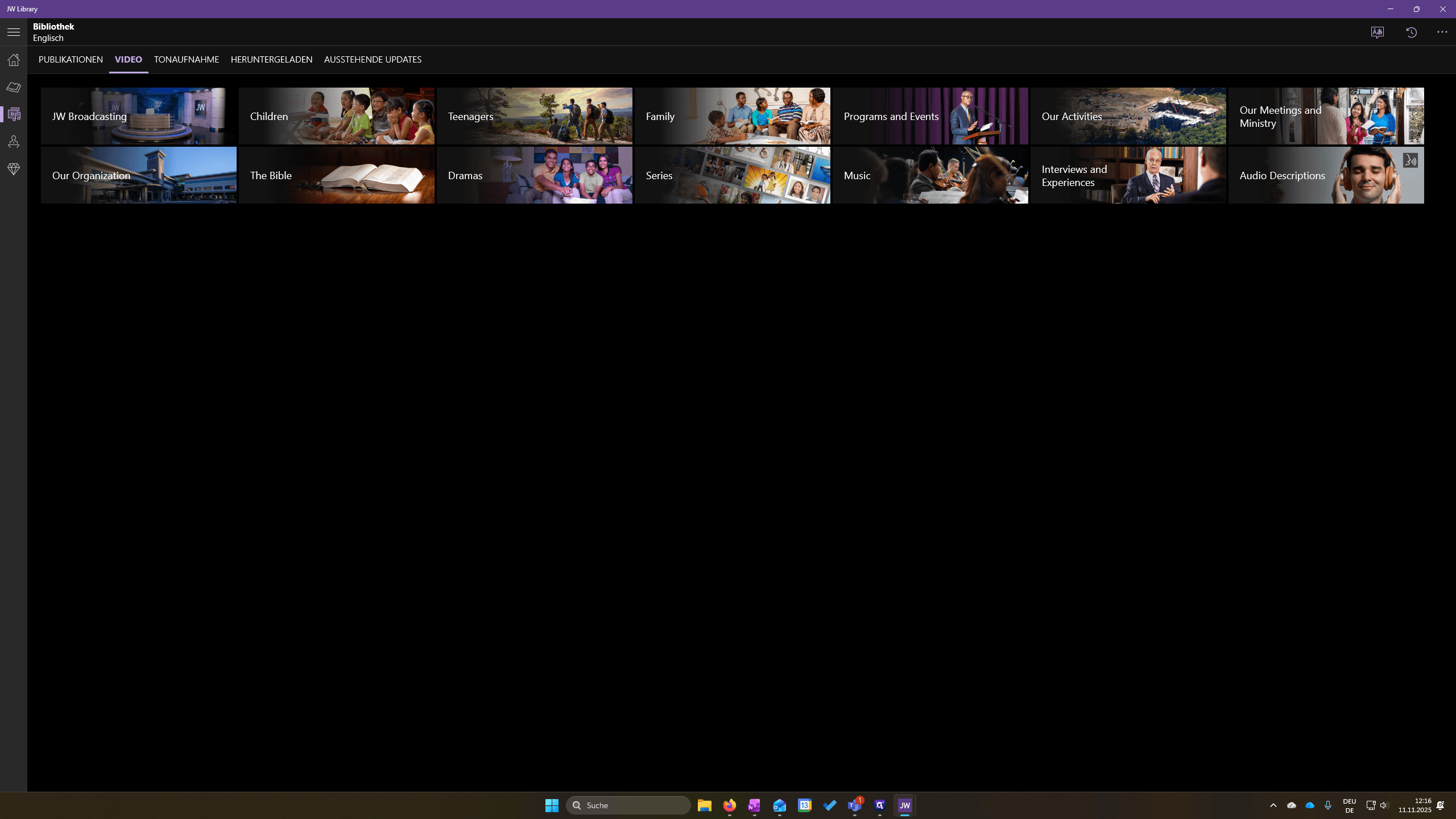Click the microphone tray icon

(1328, 805)
